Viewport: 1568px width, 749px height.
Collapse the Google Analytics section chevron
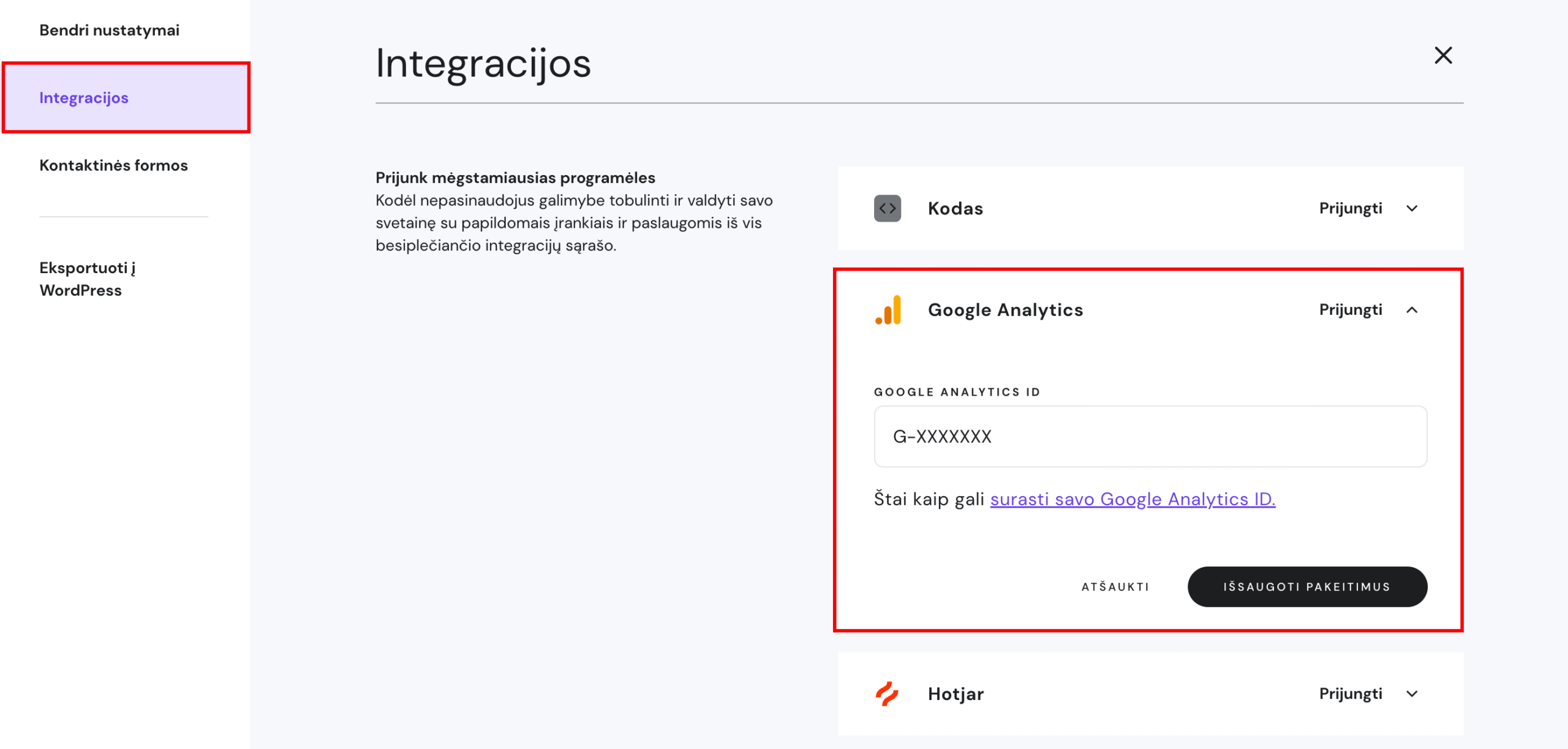coord(1412,310)
